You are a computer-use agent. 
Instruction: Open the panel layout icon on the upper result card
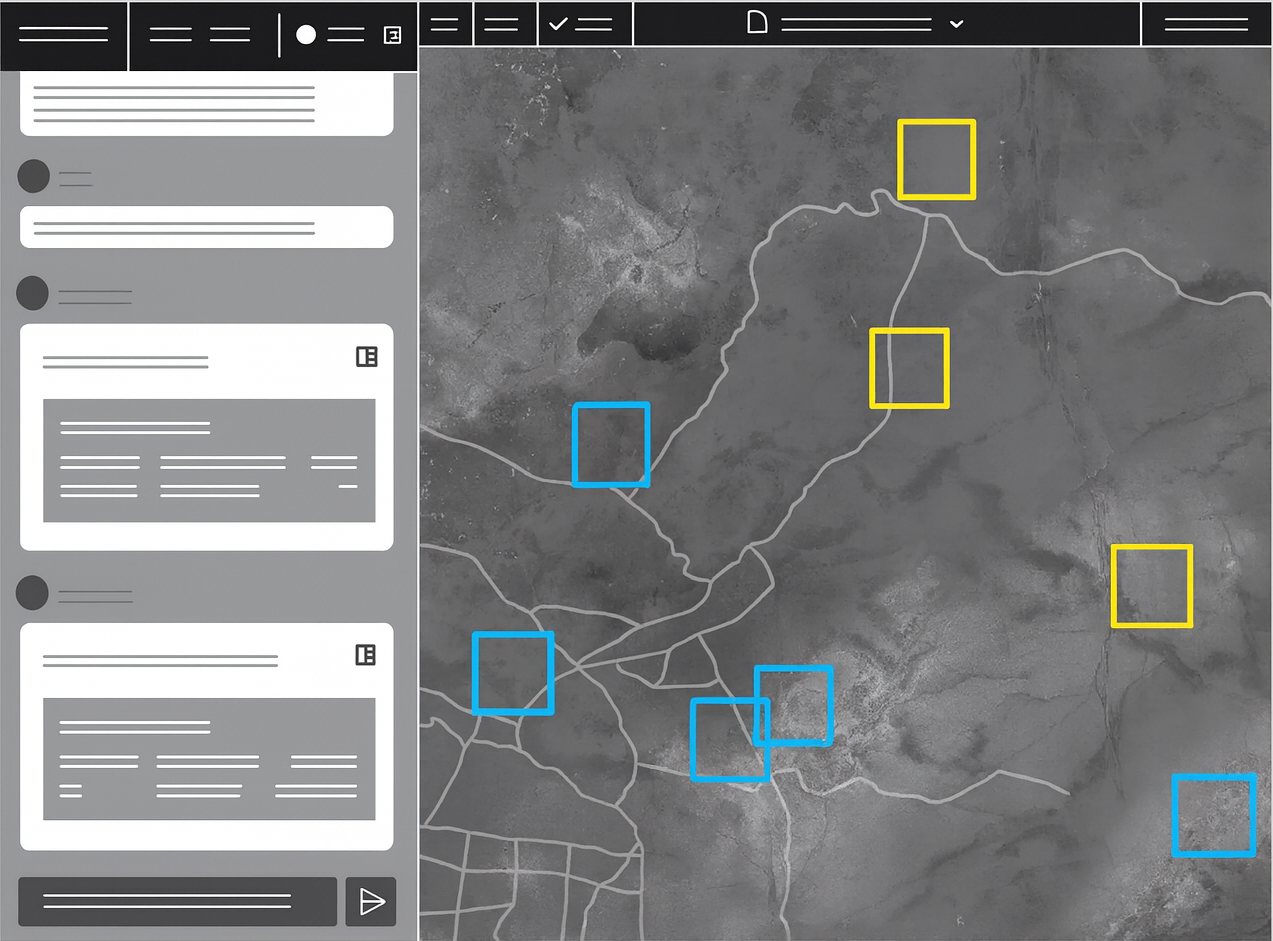point(367,357)
